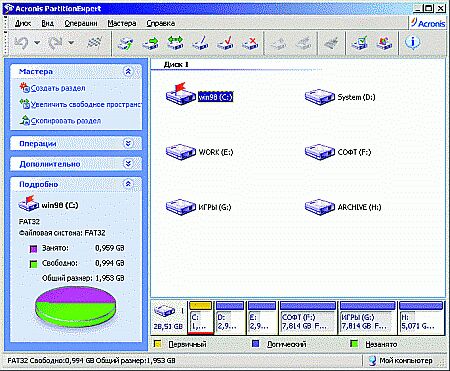
Task: Open the Мастера menu
Action: tap(122, 23)
